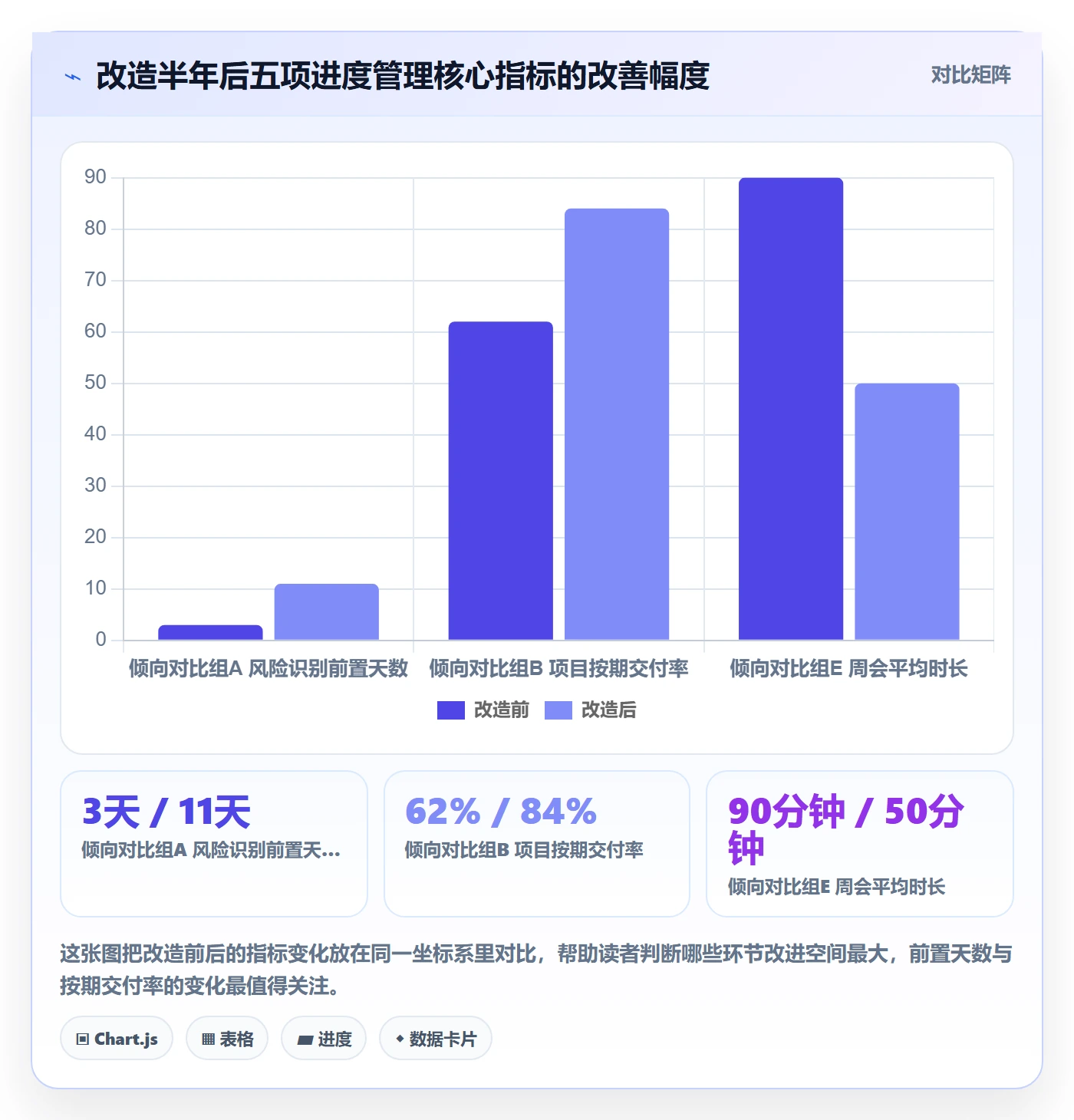This screenshot has width=1074, height=1120.
Task: Click the card caption 倾向对比组E 周会平均时长
Action: tap(836, 888)
